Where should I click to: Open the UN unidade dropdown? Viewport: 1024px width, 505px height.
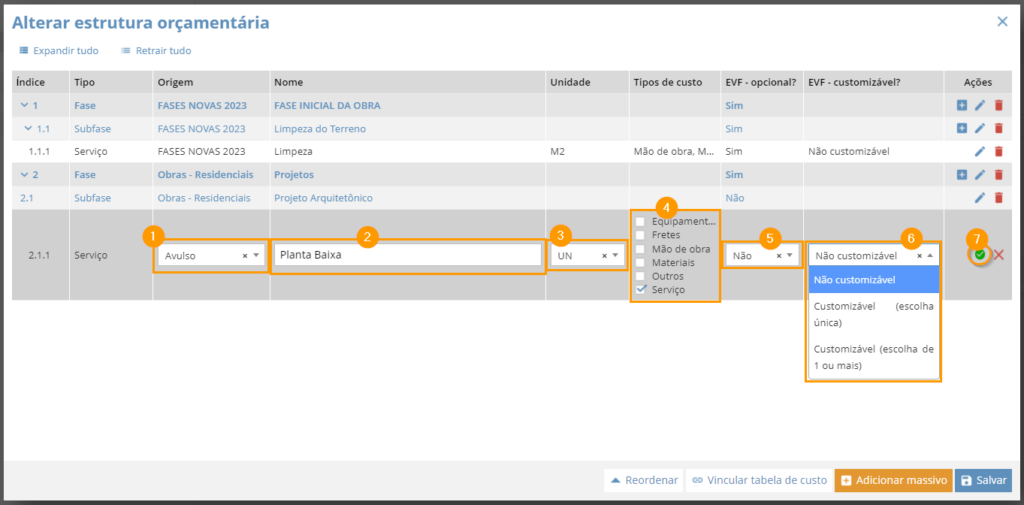(x=588, y=256)
